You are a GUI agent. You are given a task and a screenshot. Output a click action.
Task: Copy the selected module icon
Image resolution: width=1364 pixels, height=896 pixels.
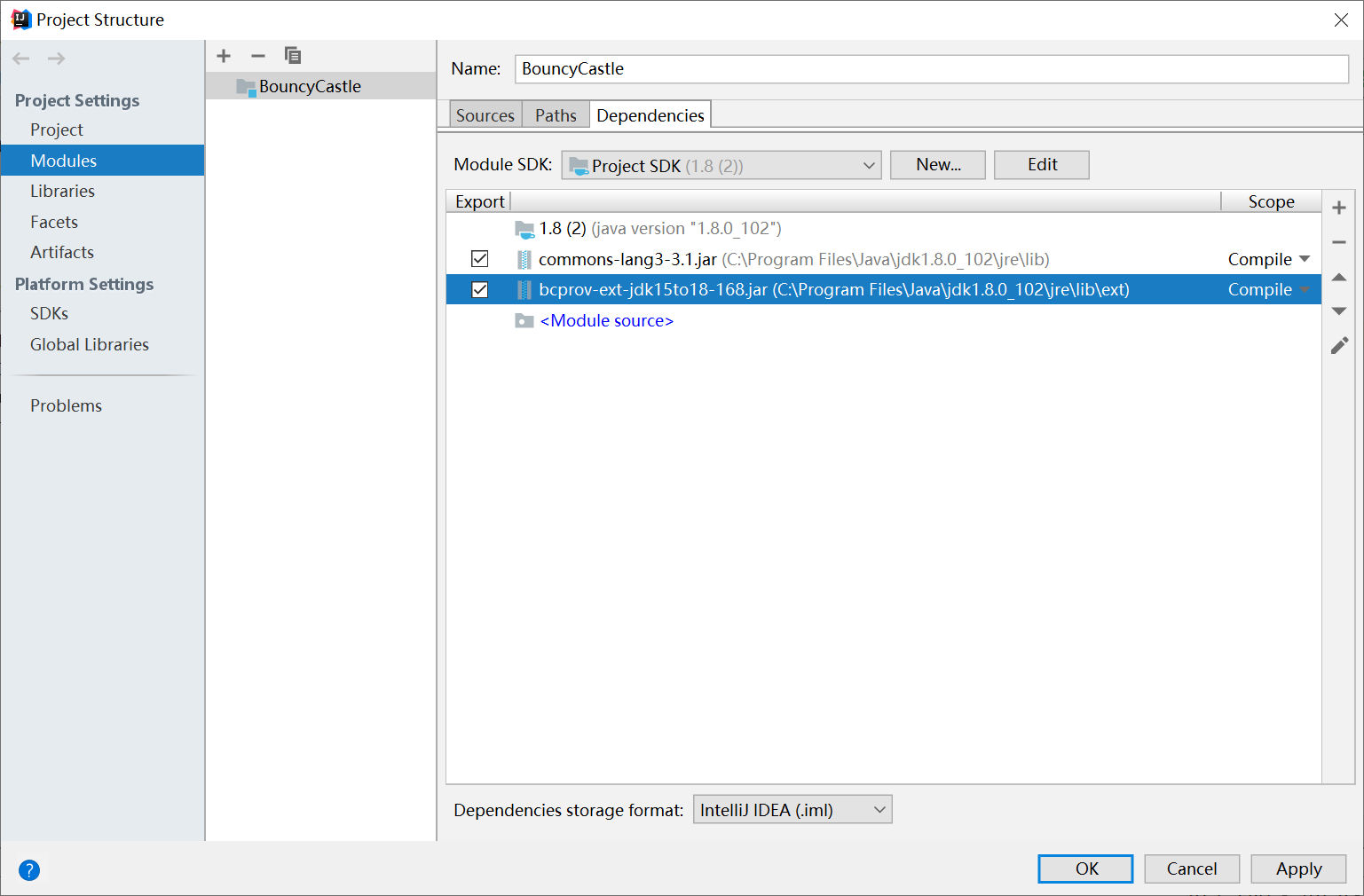click(293, 56)
